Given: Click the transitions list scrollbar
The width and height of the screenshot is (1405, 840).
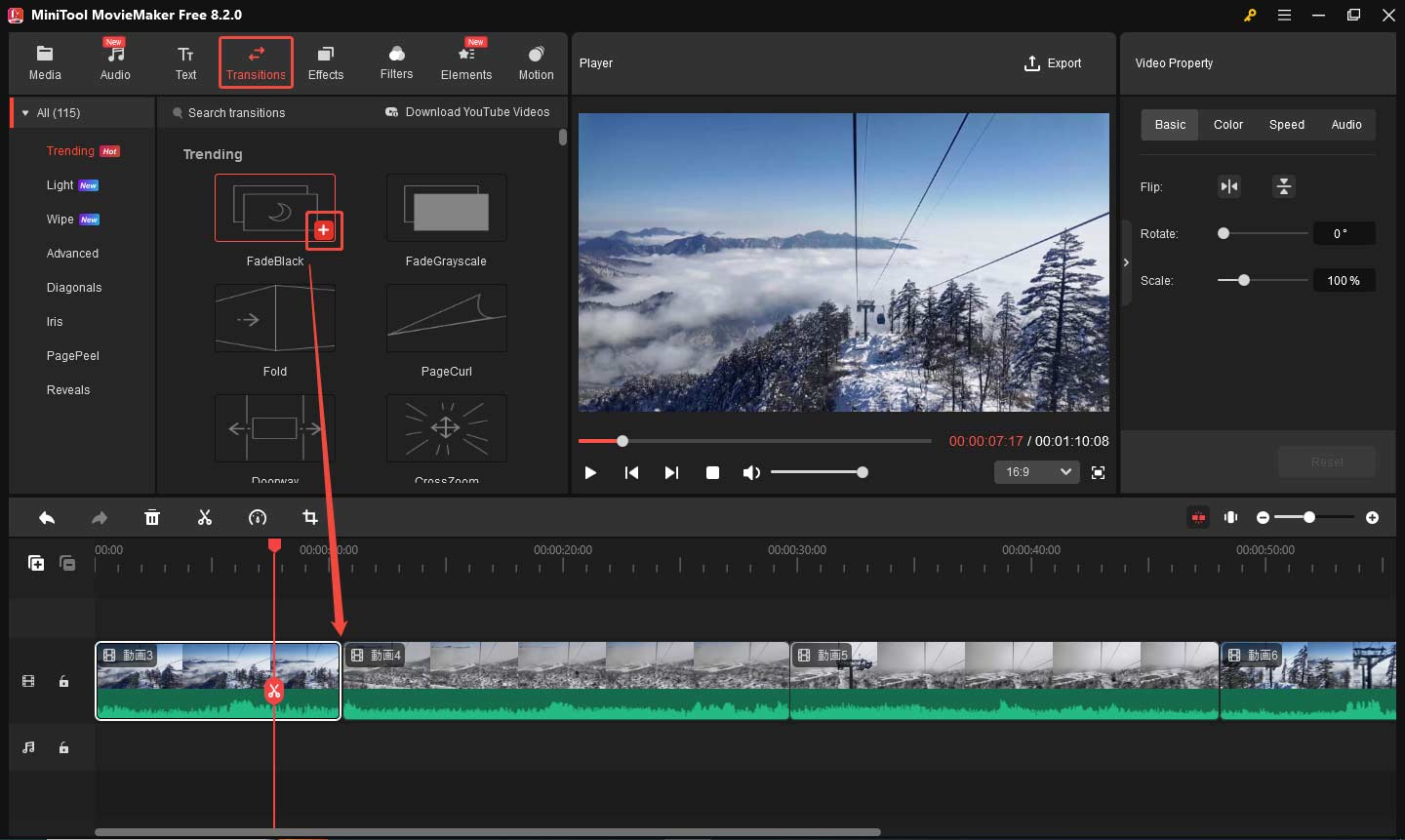Looking at the screenshot, I should (x=562, y=138).
